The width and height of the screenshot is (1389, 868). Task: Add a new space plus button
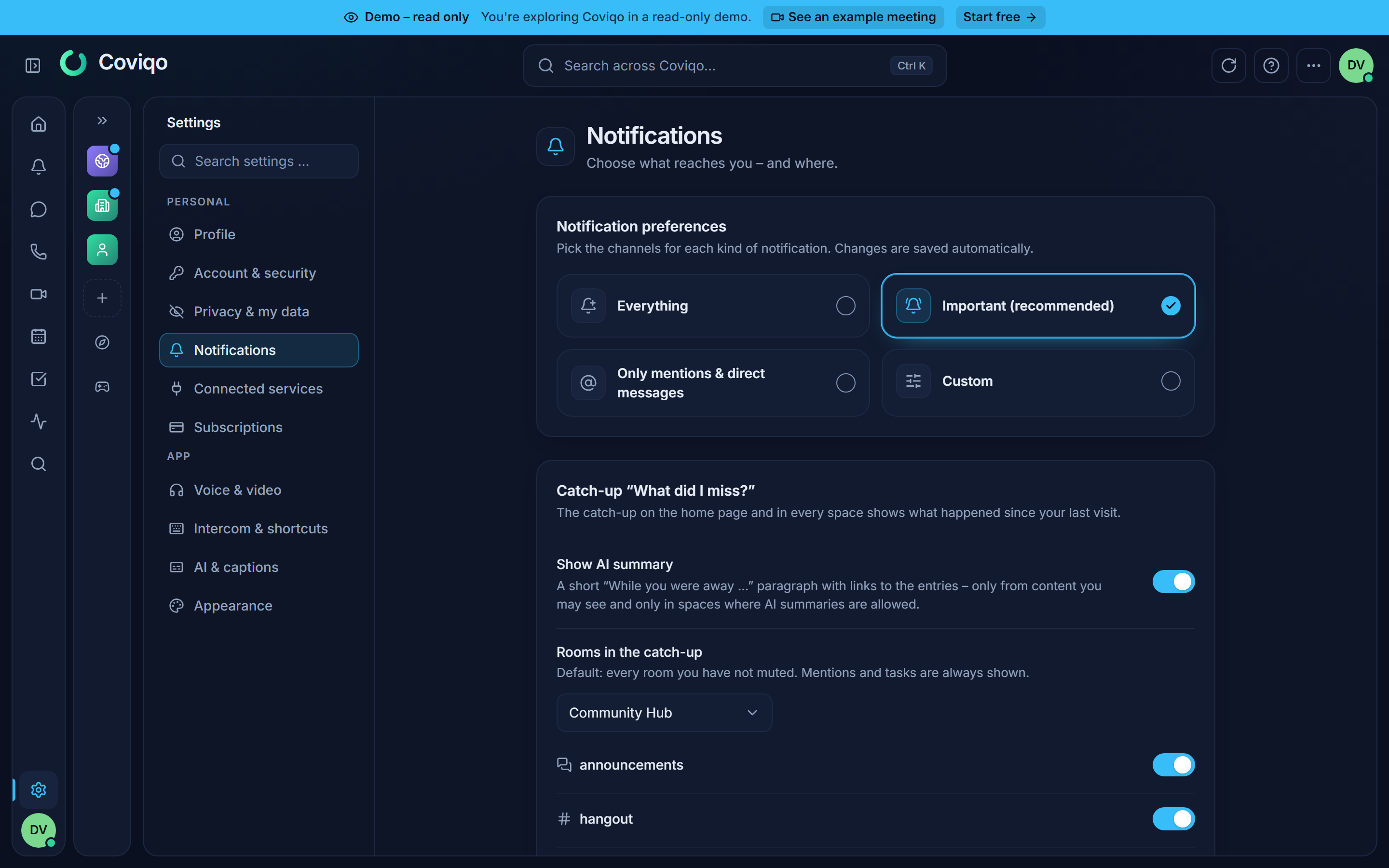[x=102, y=298]
